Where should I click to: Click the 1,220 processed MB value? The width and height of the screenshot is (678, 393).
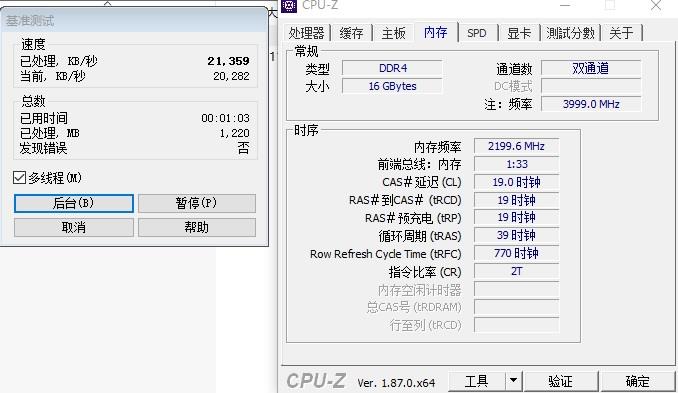[234, 133]
